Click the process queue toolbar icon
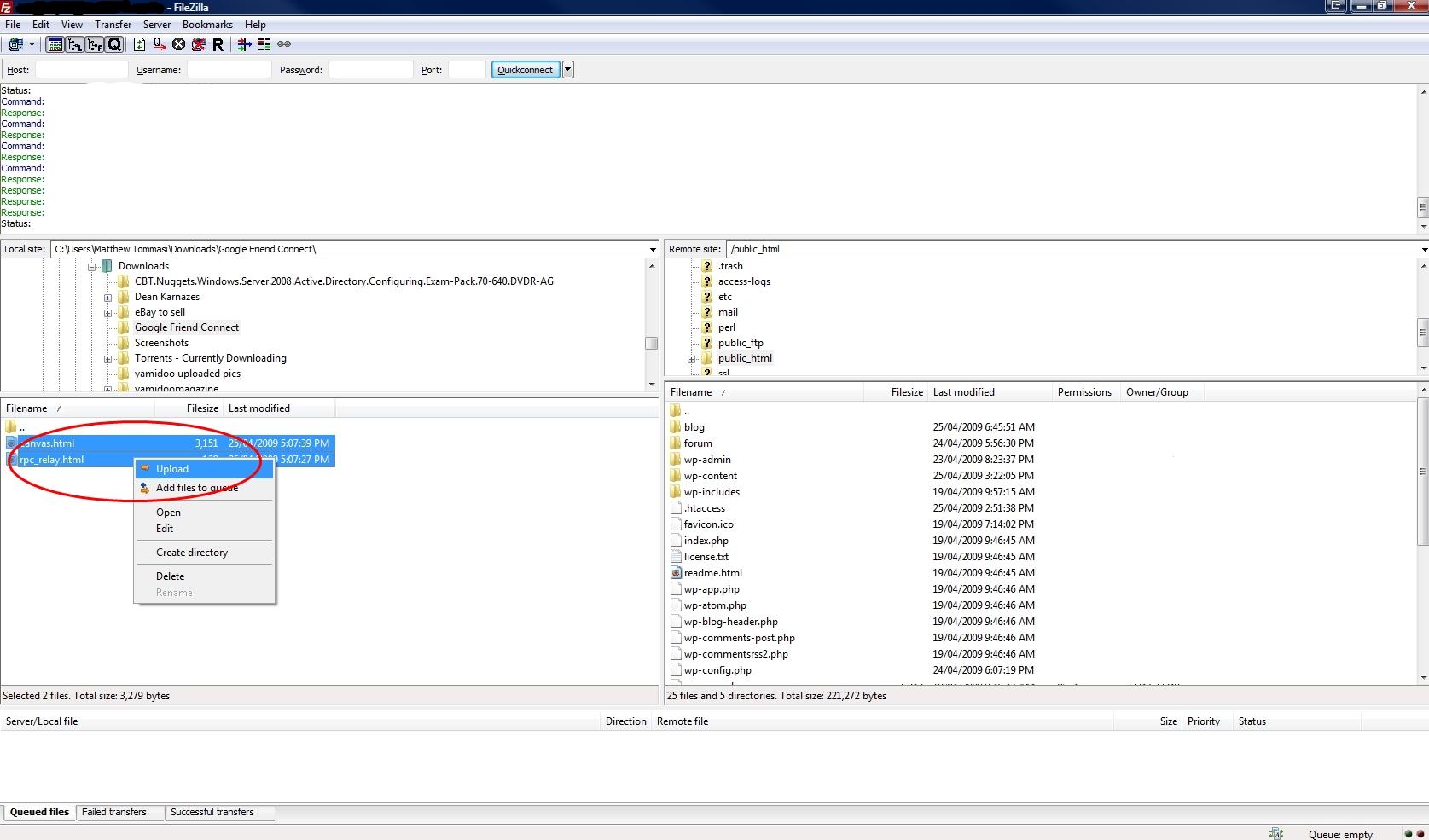Image resolution: width=1429 pixels, height=840 pixels. point(159,44)
